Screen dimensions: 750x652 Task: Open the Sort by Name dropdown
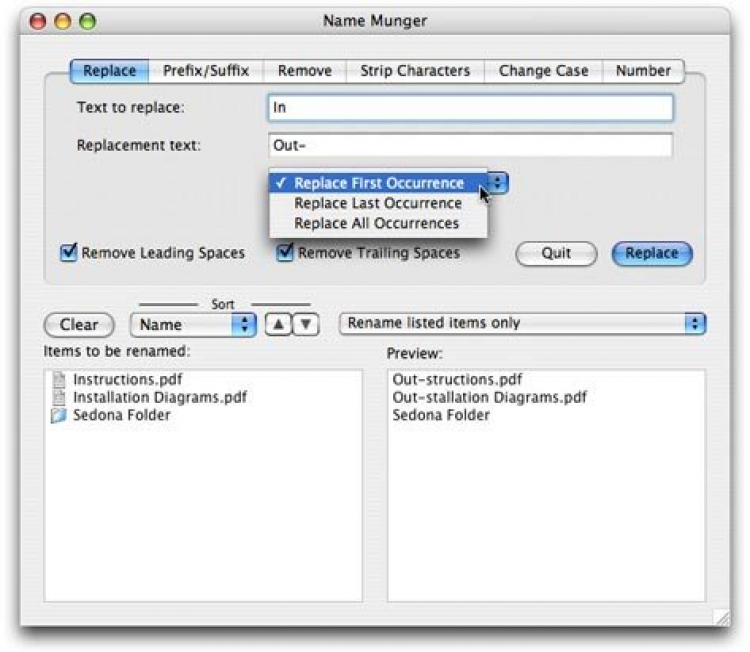click(193, 325)
